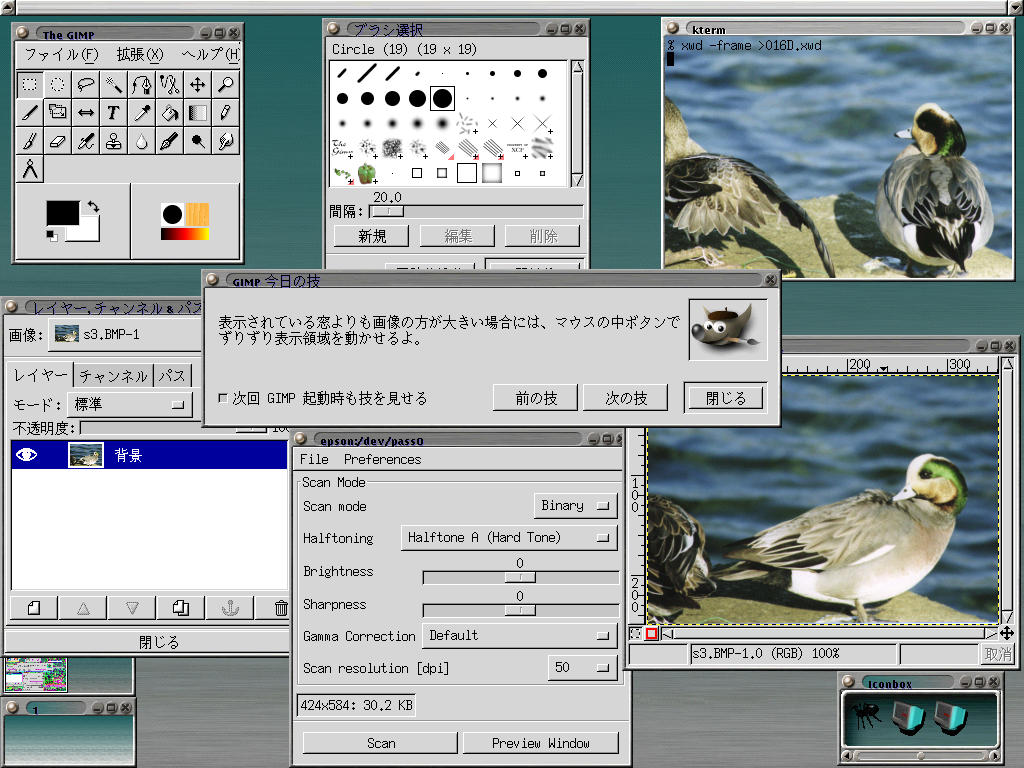This screenshot has width=1024, height=768.
Task: Switch to the チャンネル tab
Action: (x=114, y=376)
